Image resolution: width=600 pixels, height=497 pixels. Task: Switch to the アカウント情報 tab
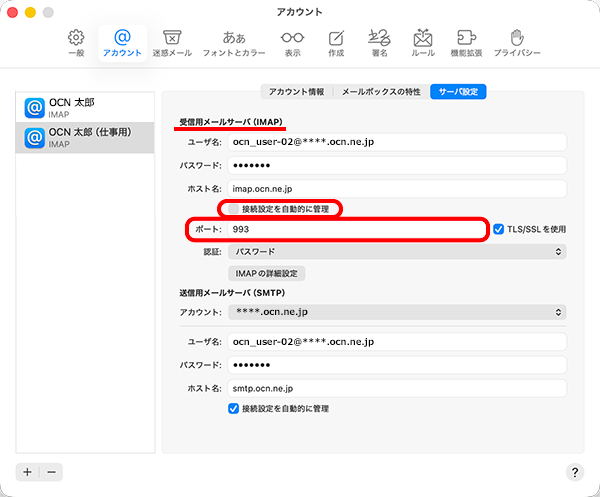tap(296, 91)
